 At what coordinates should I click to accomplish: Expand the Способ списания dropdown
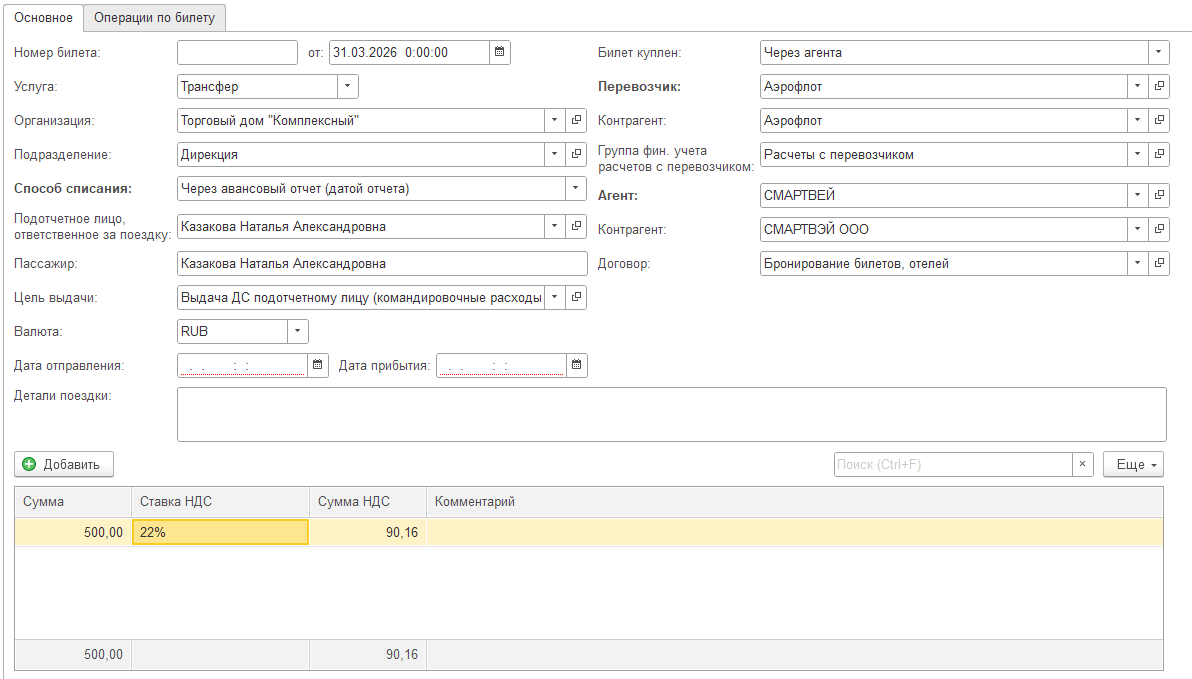[x=576, y=189]
